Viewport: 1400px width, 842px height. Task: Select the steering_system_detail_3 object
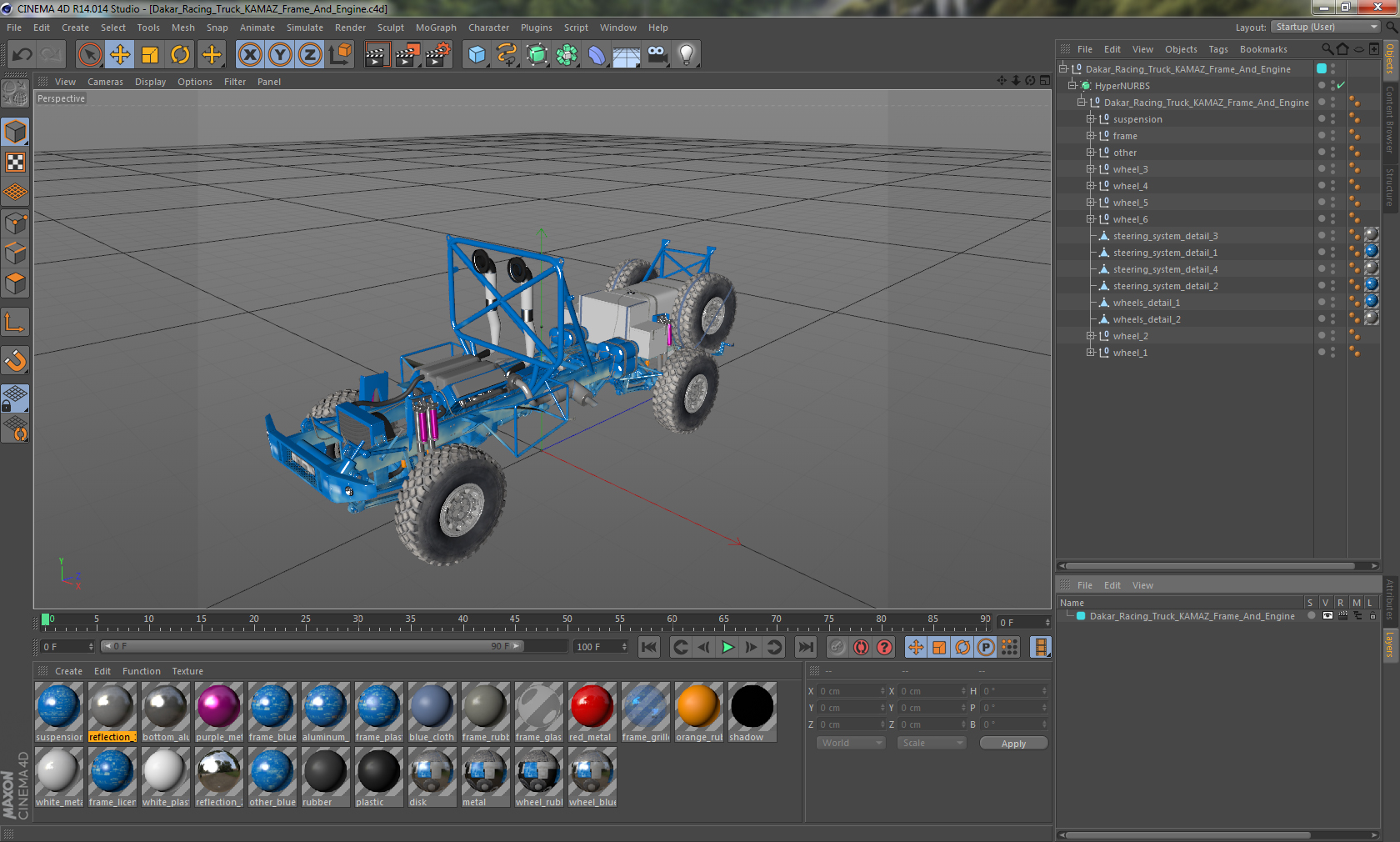pyautogui.click(x=1165, y=236)
